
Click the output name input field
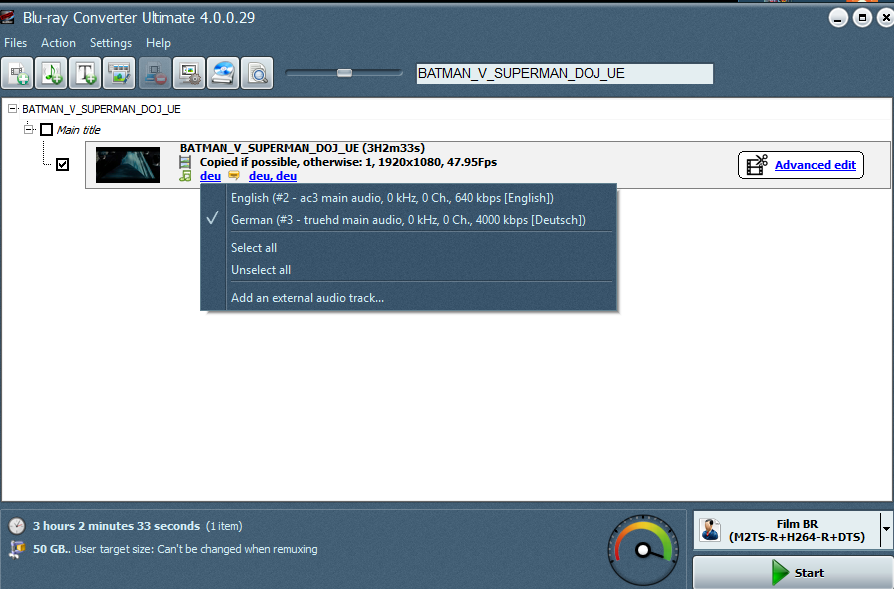click(564, 74)
